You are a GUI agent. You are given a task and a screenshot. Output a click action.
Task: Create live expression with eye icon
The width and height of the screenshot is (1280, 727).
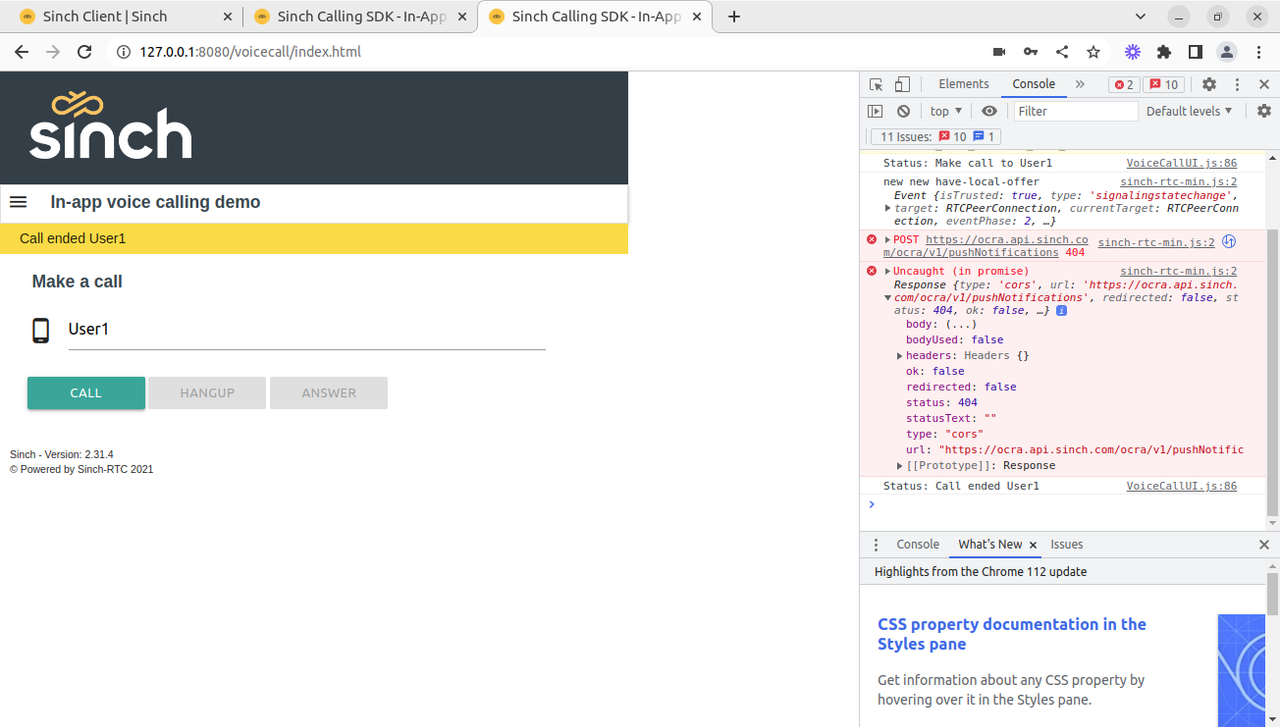(989, 111)
